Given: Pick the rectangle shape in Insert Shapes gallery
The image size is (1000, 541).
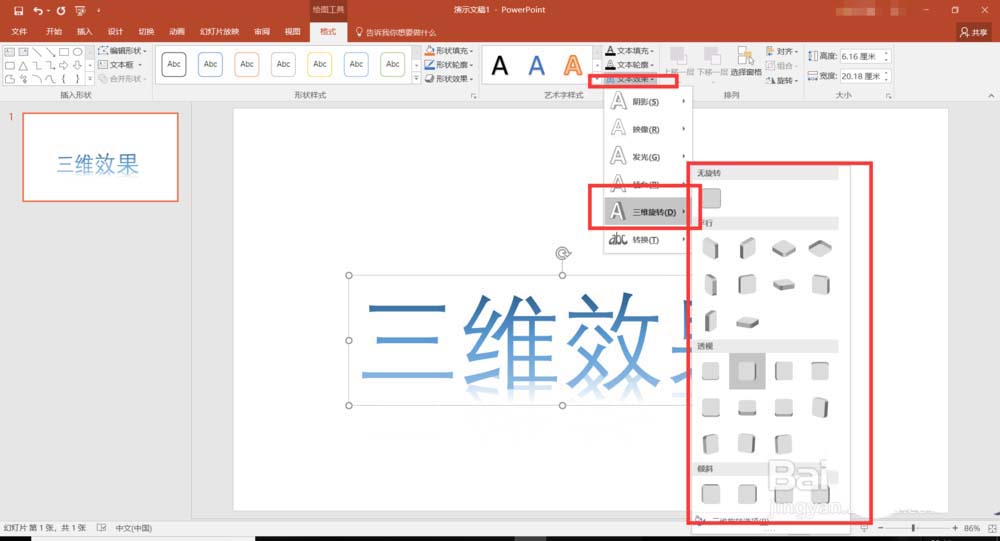Looking at the screenshot, I should (64, 52).
